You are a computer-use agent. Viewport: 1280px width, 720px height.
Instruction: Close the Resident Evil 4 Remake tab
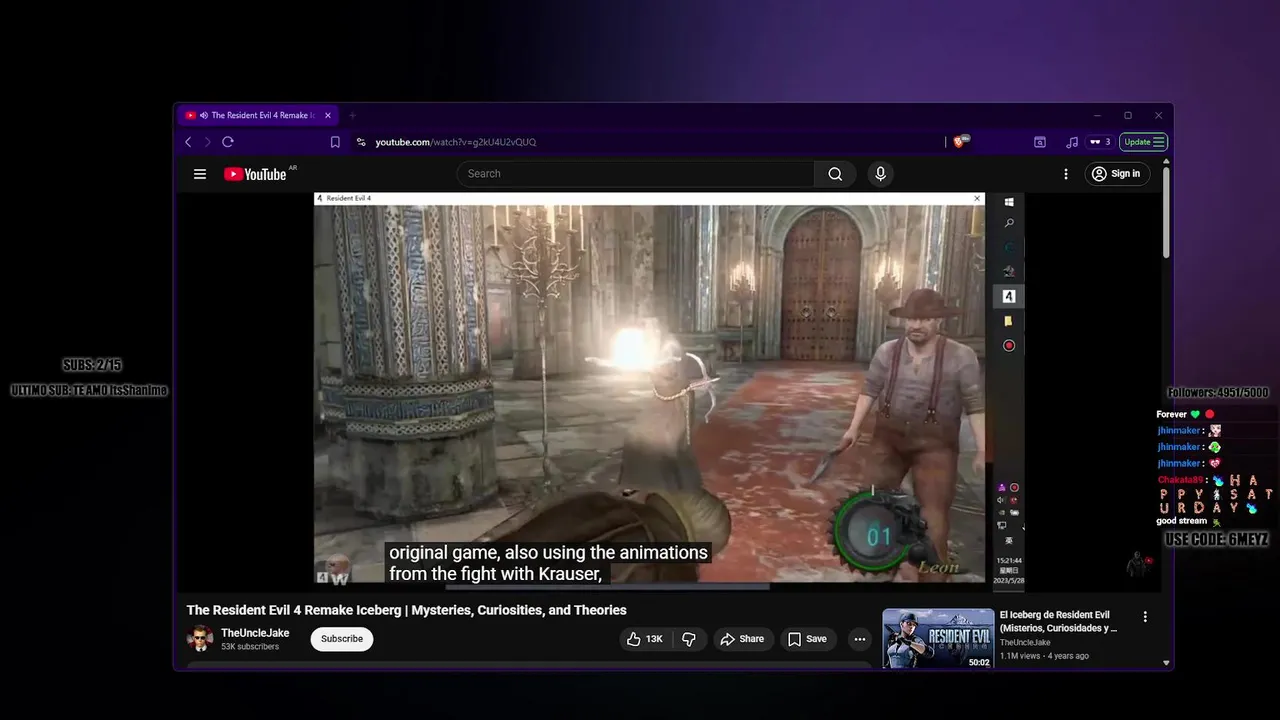[327, 115]
